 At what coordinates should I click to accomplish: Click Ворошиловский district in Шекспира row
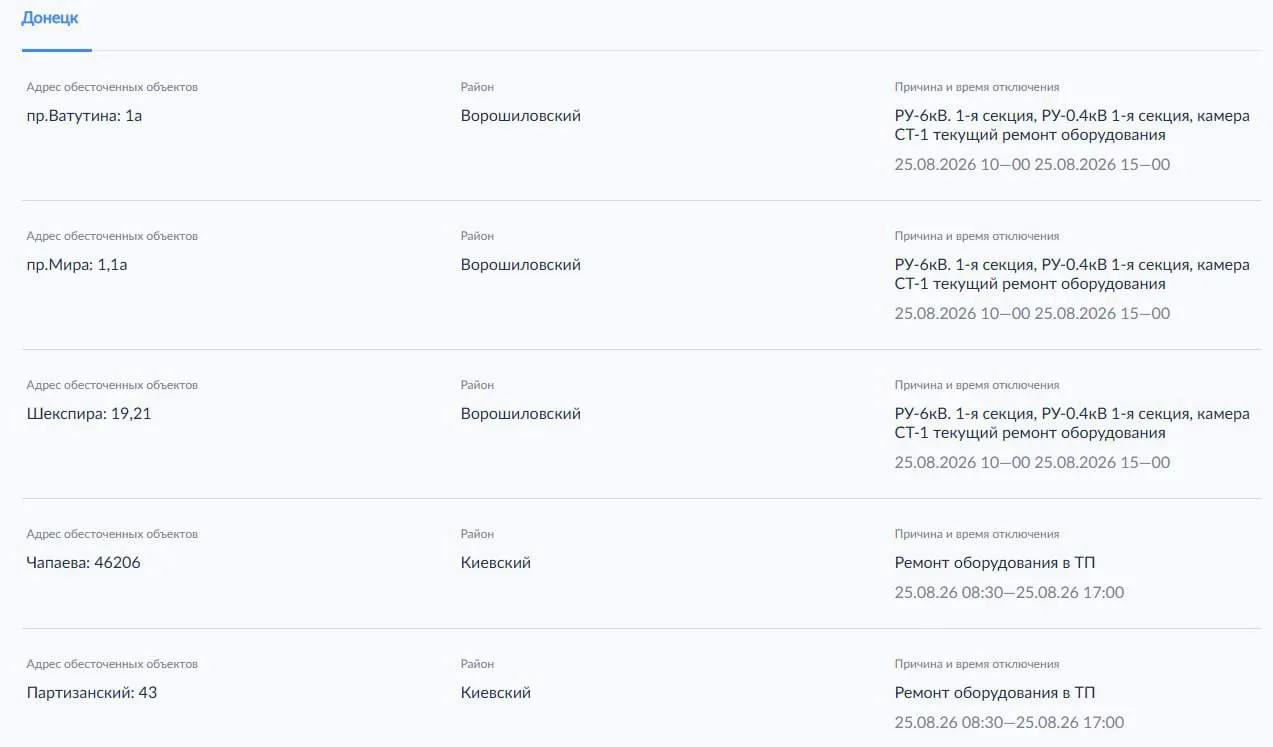[521, 414]
